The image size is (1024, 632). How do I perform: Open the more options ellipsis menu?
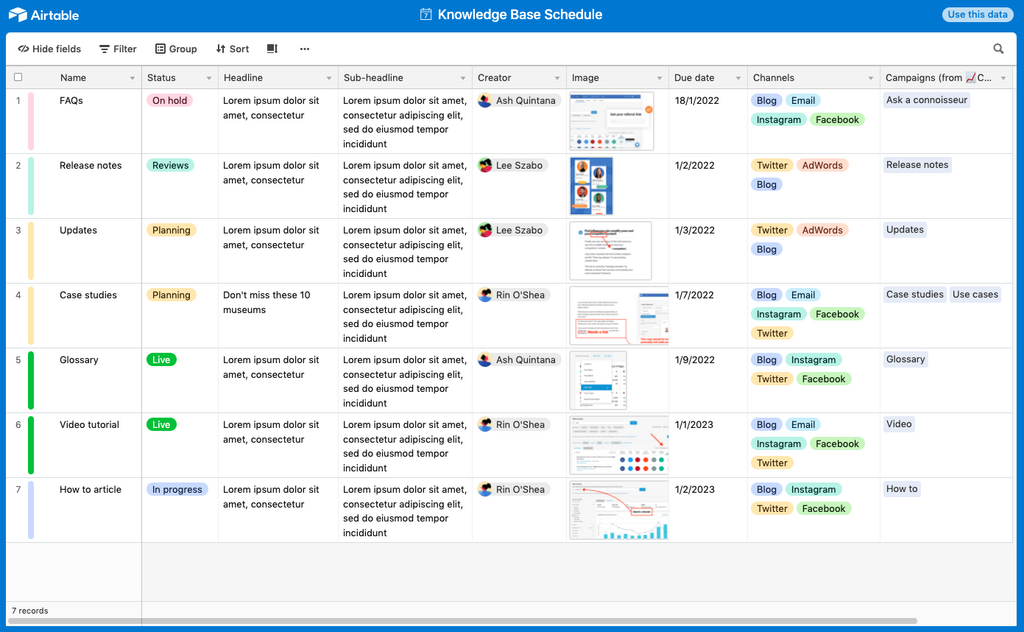(x=305, y=49)
